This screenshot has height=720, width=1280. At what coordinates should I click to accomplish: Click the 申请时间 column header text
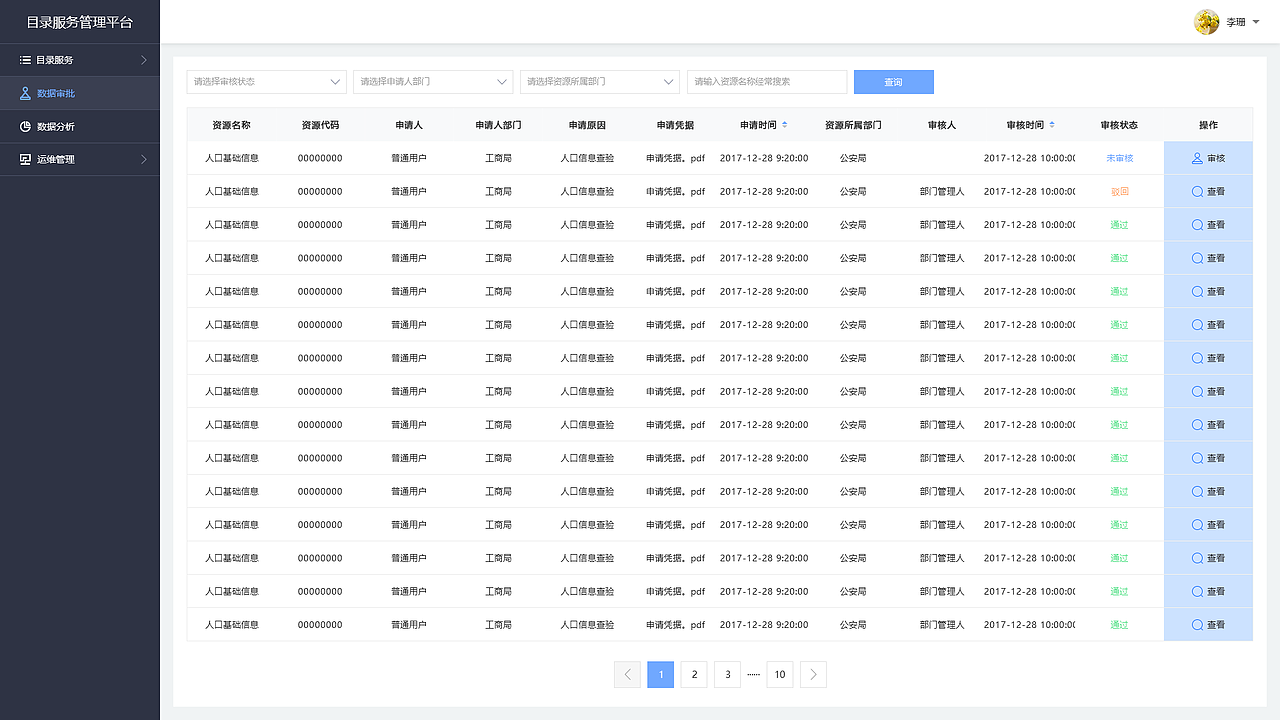[x=758, y=125]
